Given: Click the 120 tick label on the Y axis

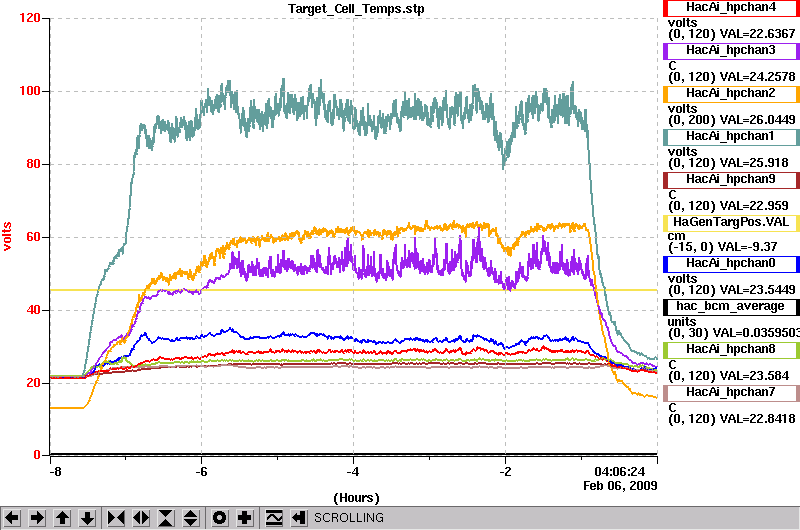Looking at the screenshot, I should (30, 18).
